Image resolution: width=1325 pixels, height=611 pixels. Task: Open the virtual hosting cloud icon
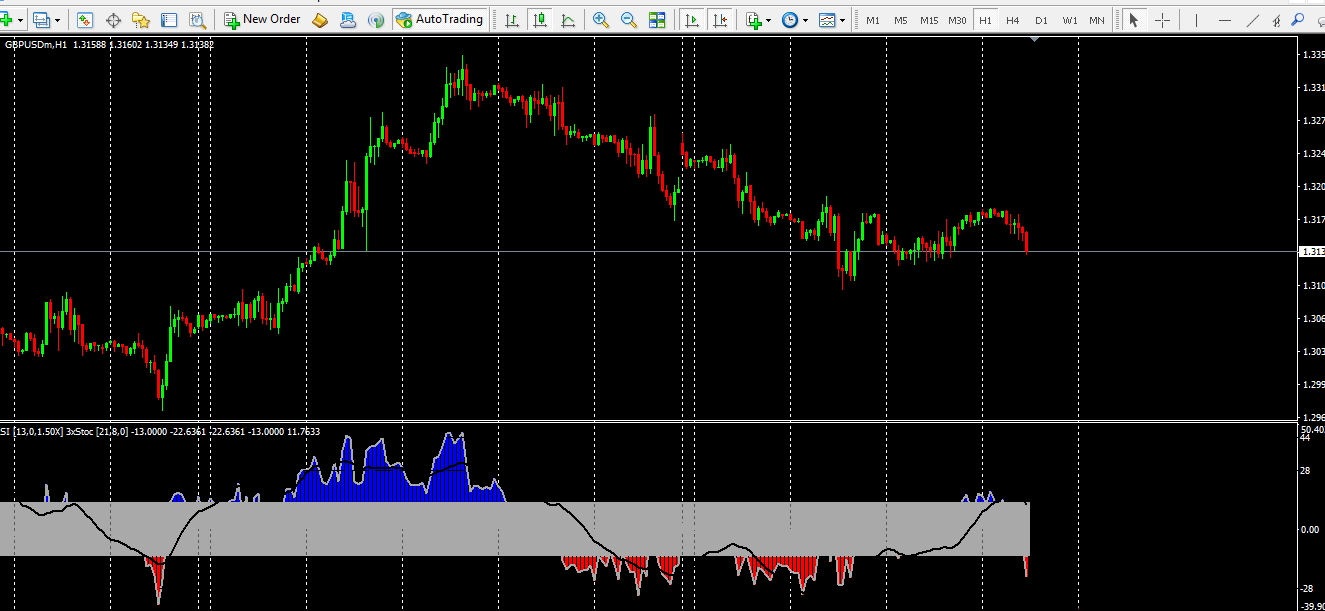[348, 19]
